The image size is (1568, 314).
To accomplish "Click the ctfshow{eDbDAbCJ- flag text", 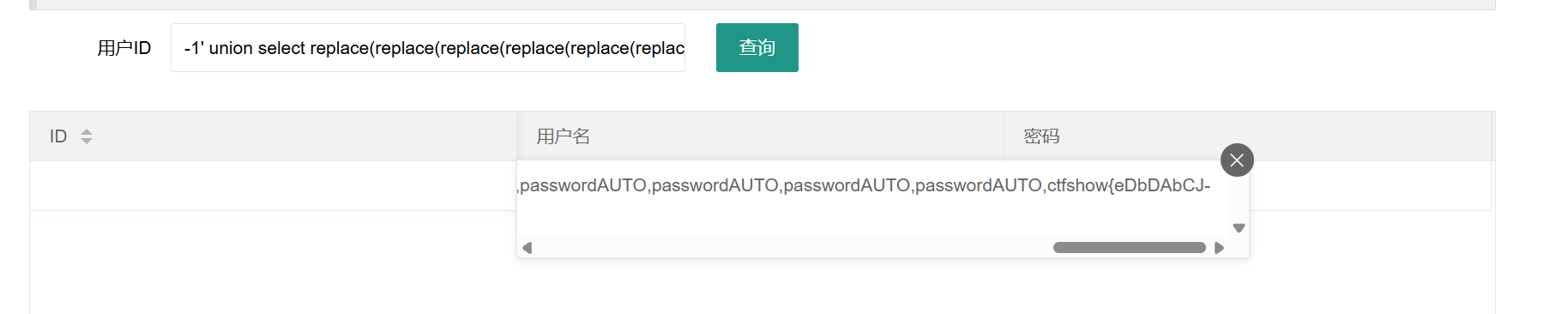I will pos(1129,185).
